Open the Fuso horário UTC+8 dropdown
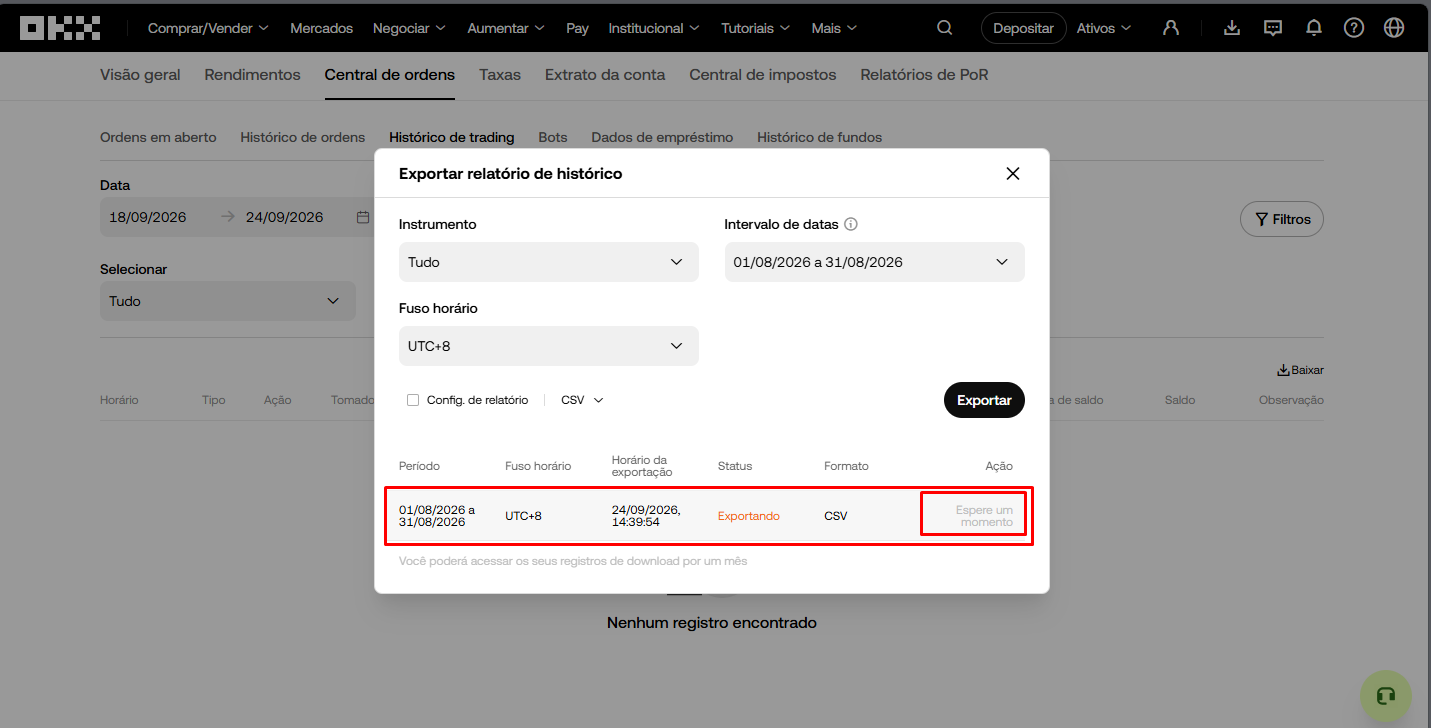 click(x=549, y=346)
